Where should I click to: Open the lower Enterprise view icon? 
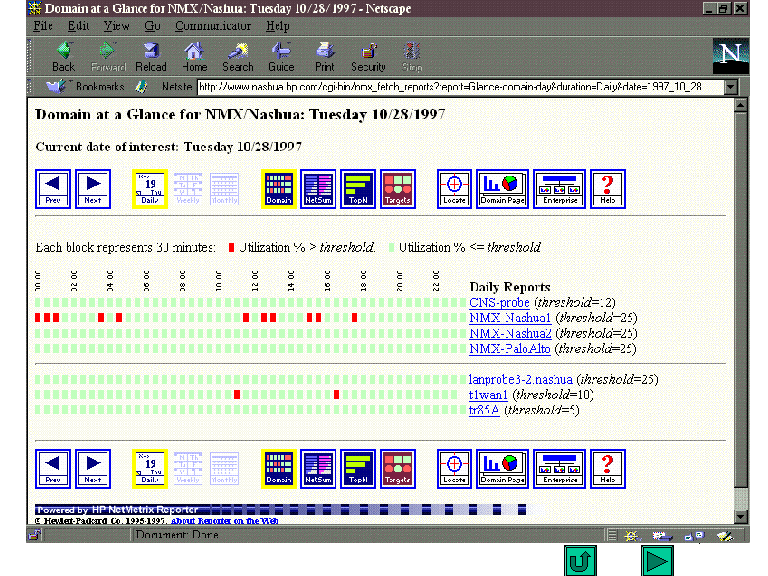tap(559, 468)
